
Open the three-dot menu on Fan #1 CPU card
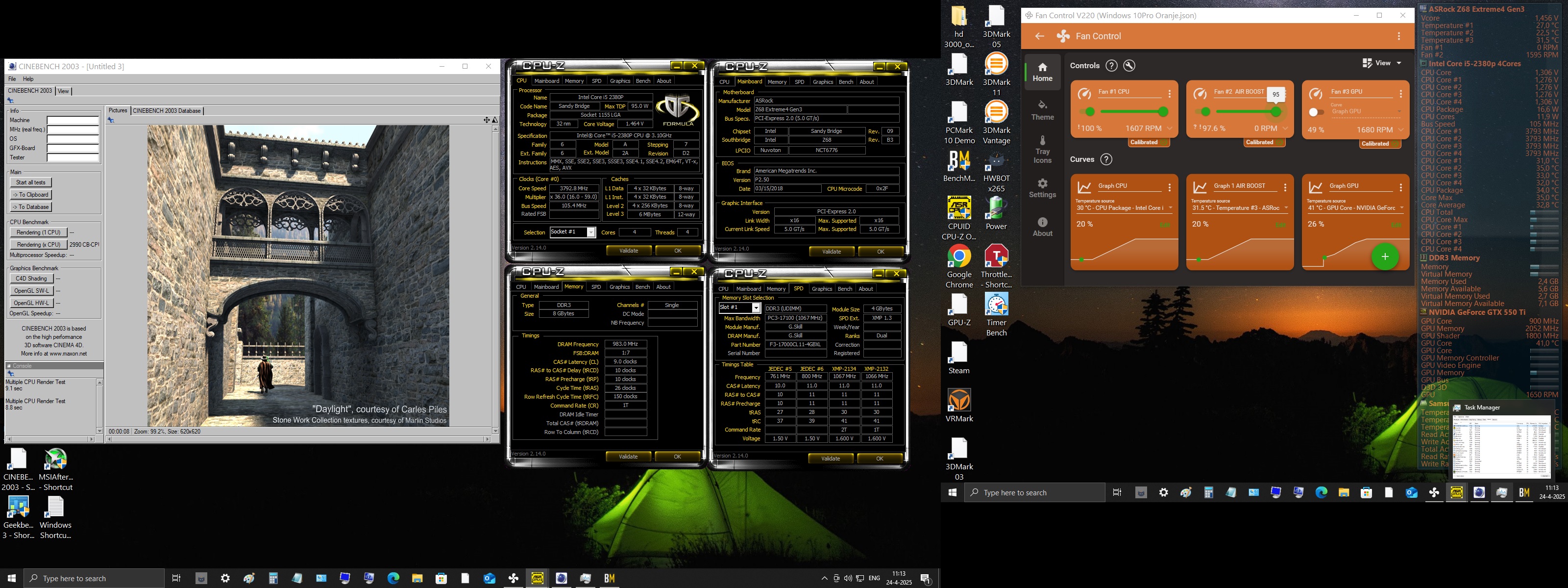(1169, 94)
